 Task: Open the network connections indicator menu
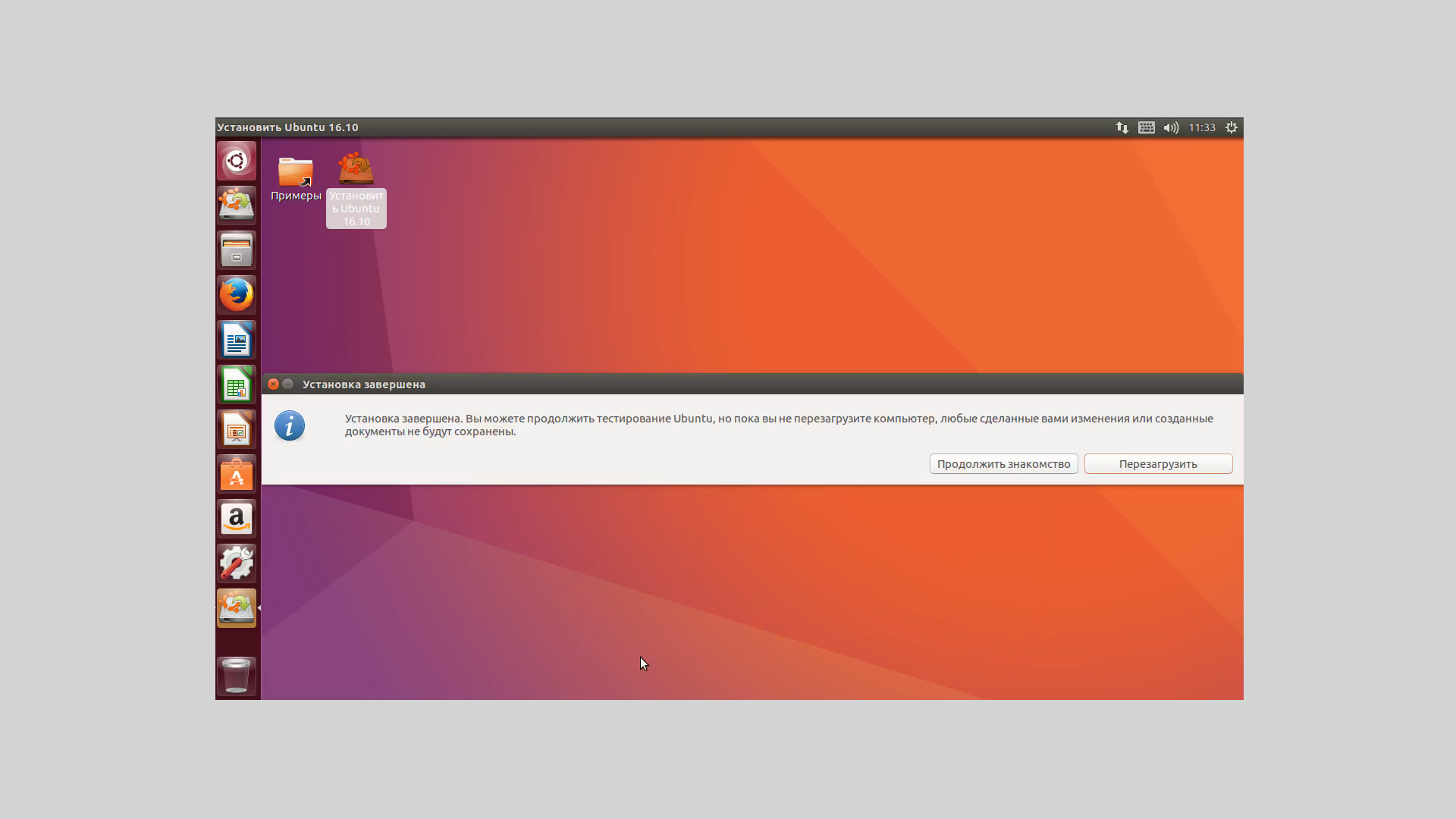(1122, 127)
